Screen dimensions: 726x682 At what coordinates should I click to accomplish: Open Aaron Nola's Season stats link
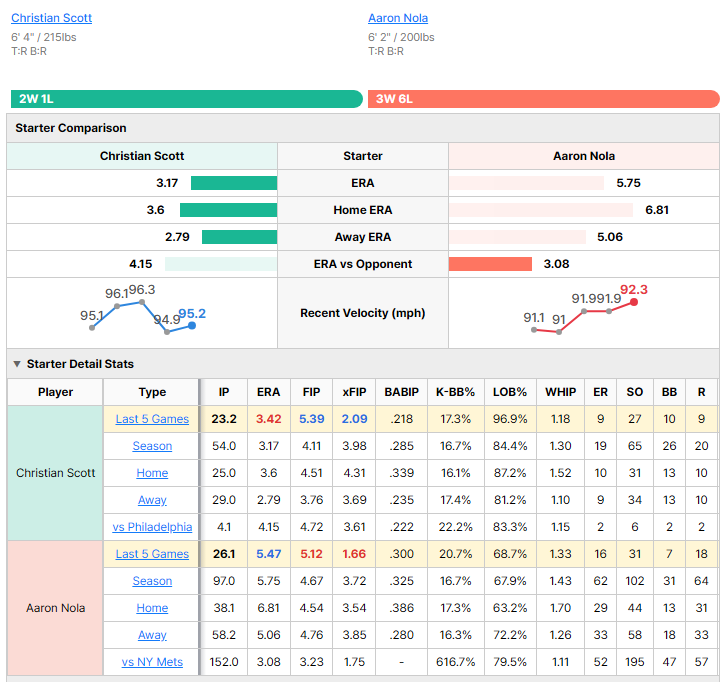pyautogui.click(x=152, y=581)
